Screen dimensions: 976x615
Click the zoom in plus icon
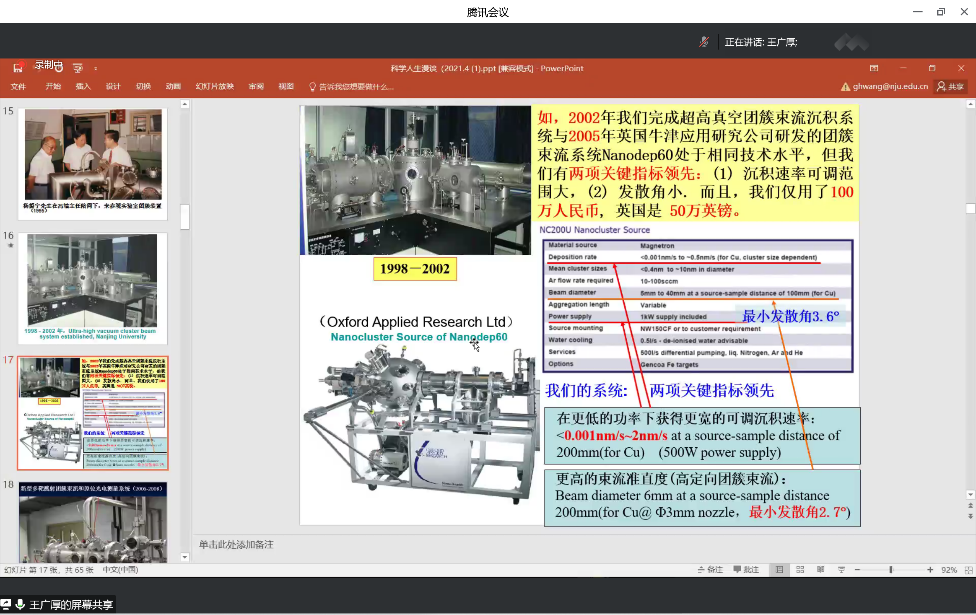point(929,569)
